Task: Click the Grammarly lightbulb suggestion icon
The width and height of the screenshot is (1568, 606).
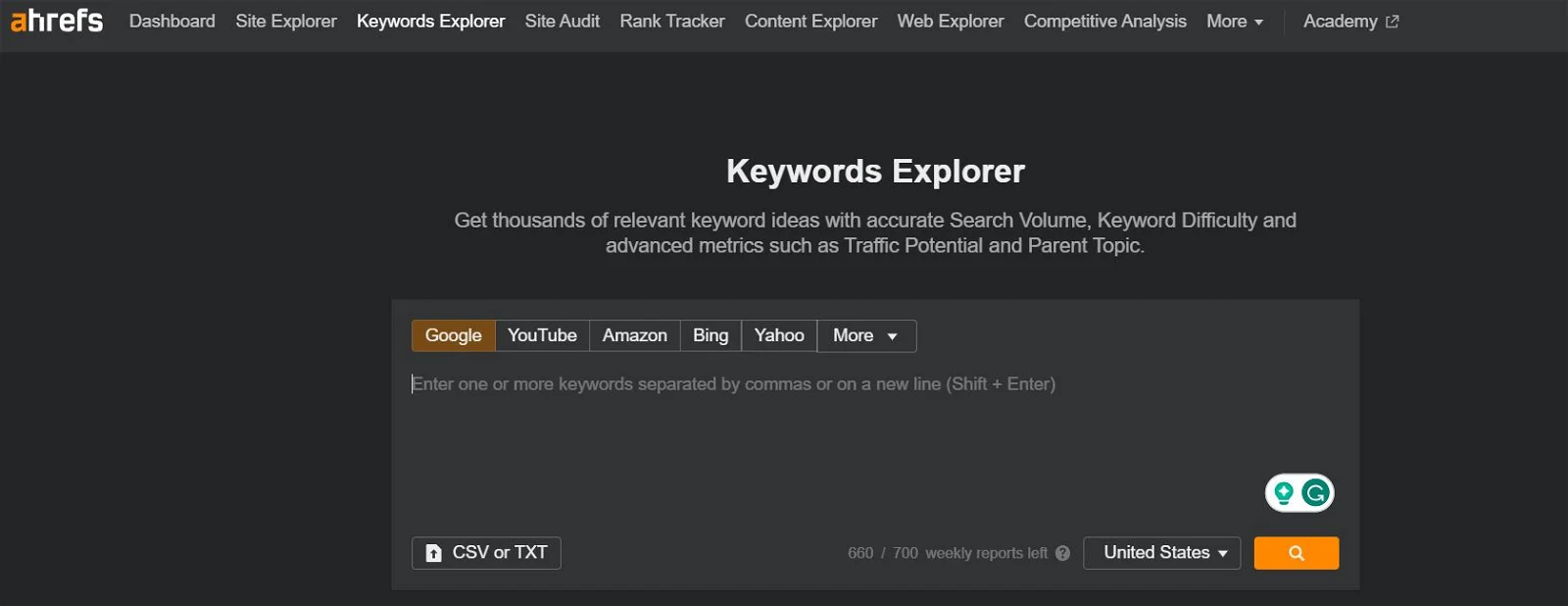Action: (1284, 493)
